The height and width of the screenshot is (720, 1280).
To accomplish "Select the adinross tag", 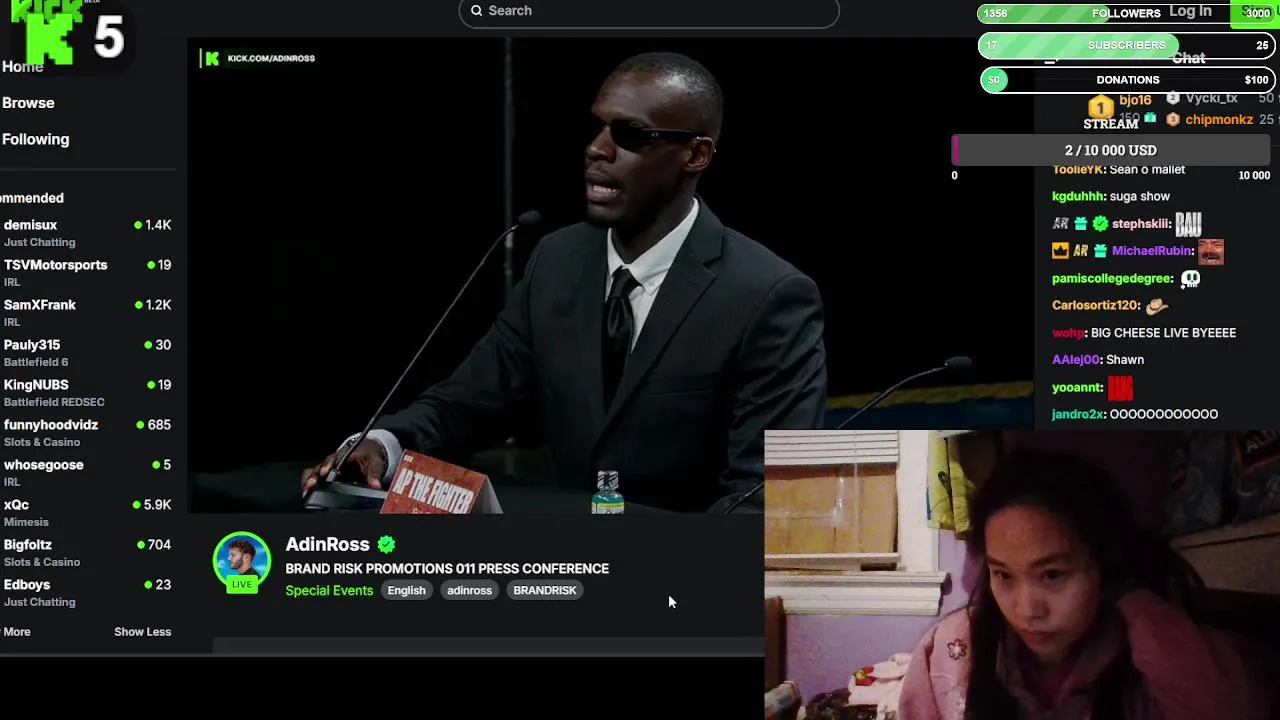I will [469, 590].
